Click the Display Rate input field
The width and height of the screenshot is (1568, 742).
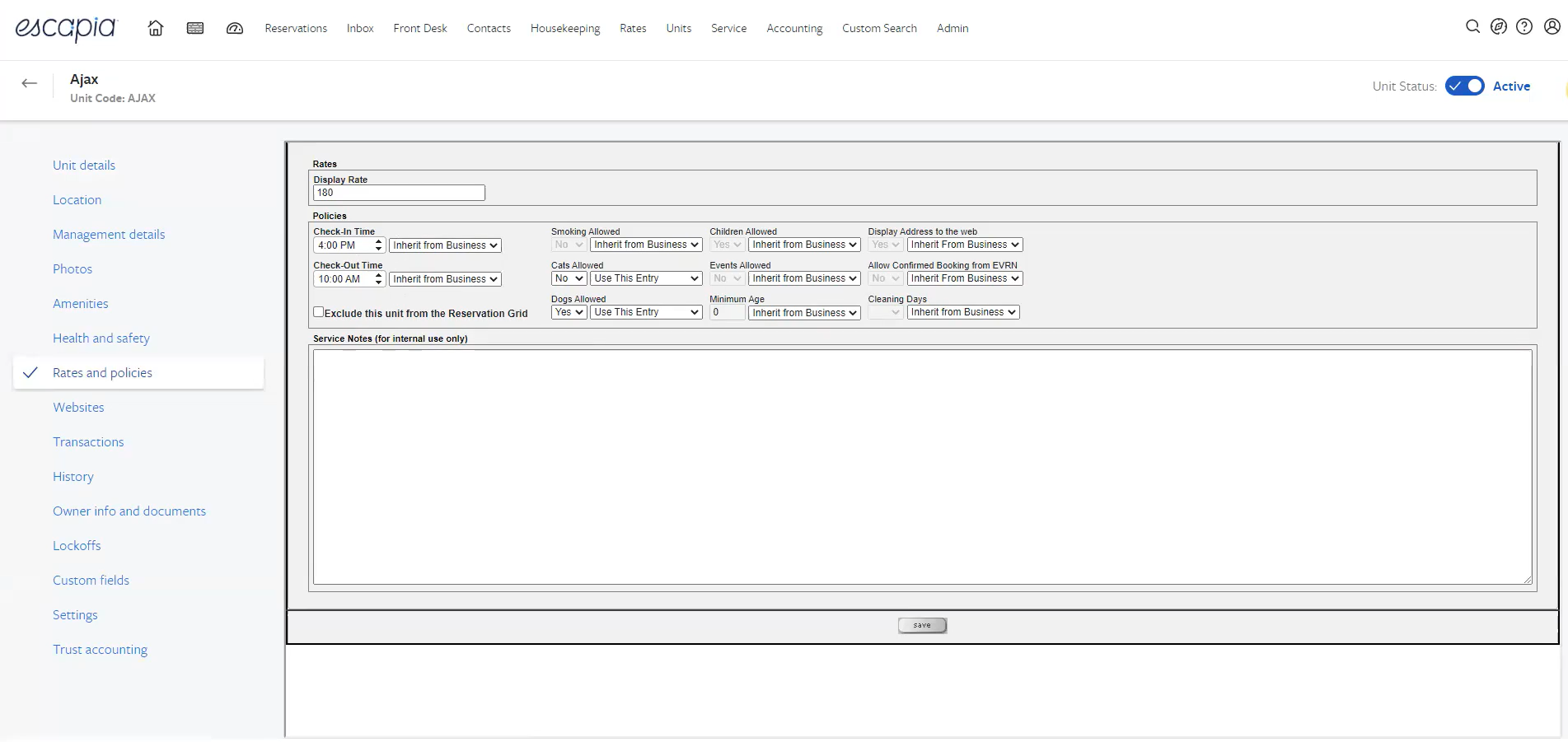click(399, 193)
